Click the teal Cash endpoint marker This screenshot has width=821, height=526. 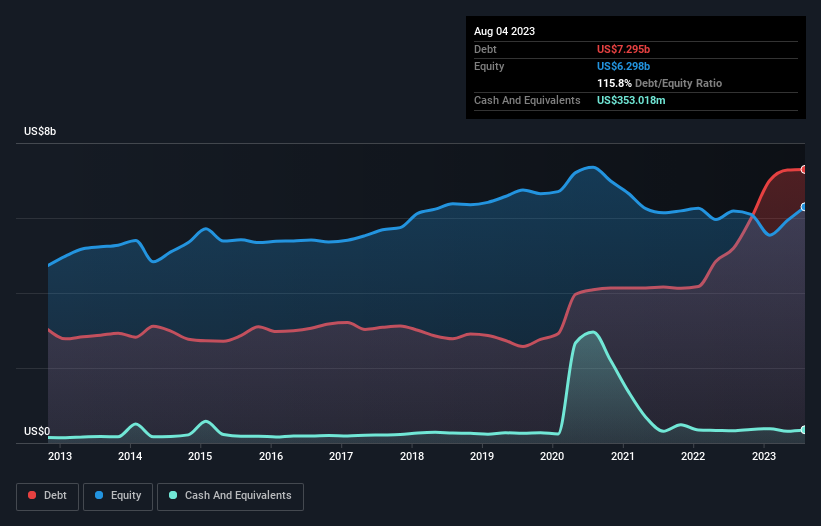tap(804, 430)
